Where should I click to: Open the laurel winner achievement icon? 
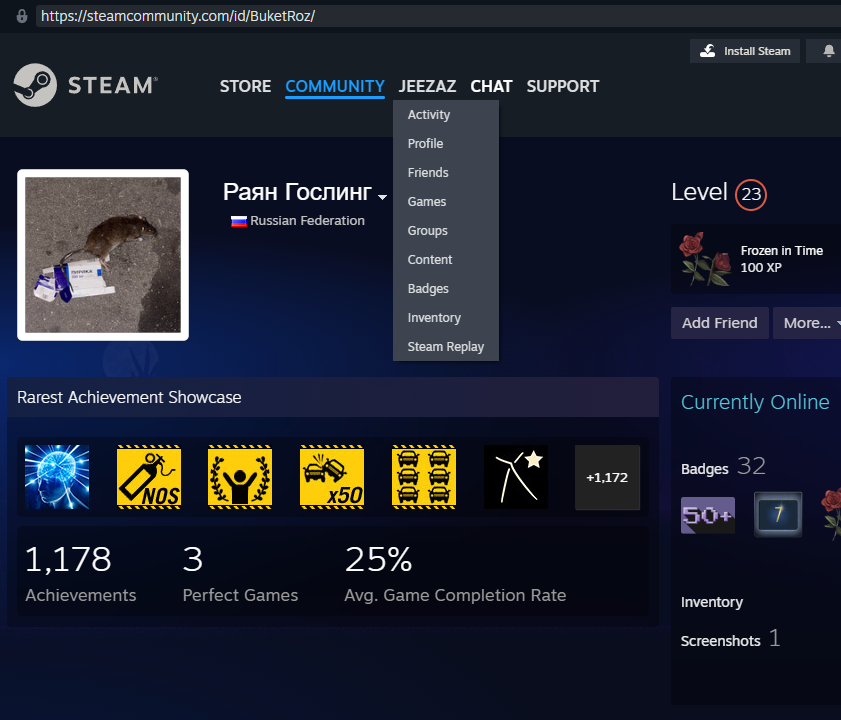240,477
